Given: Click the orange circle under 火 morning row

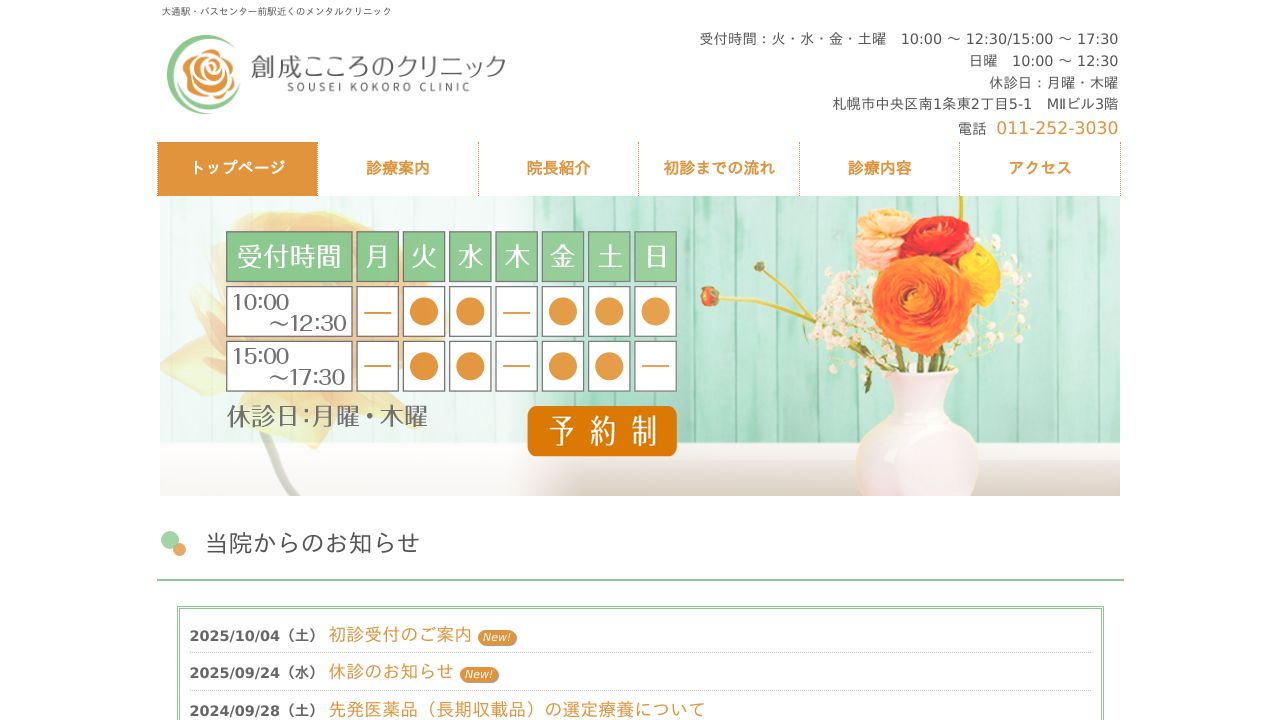Looking at the screenshot, I should pos(423,311).
